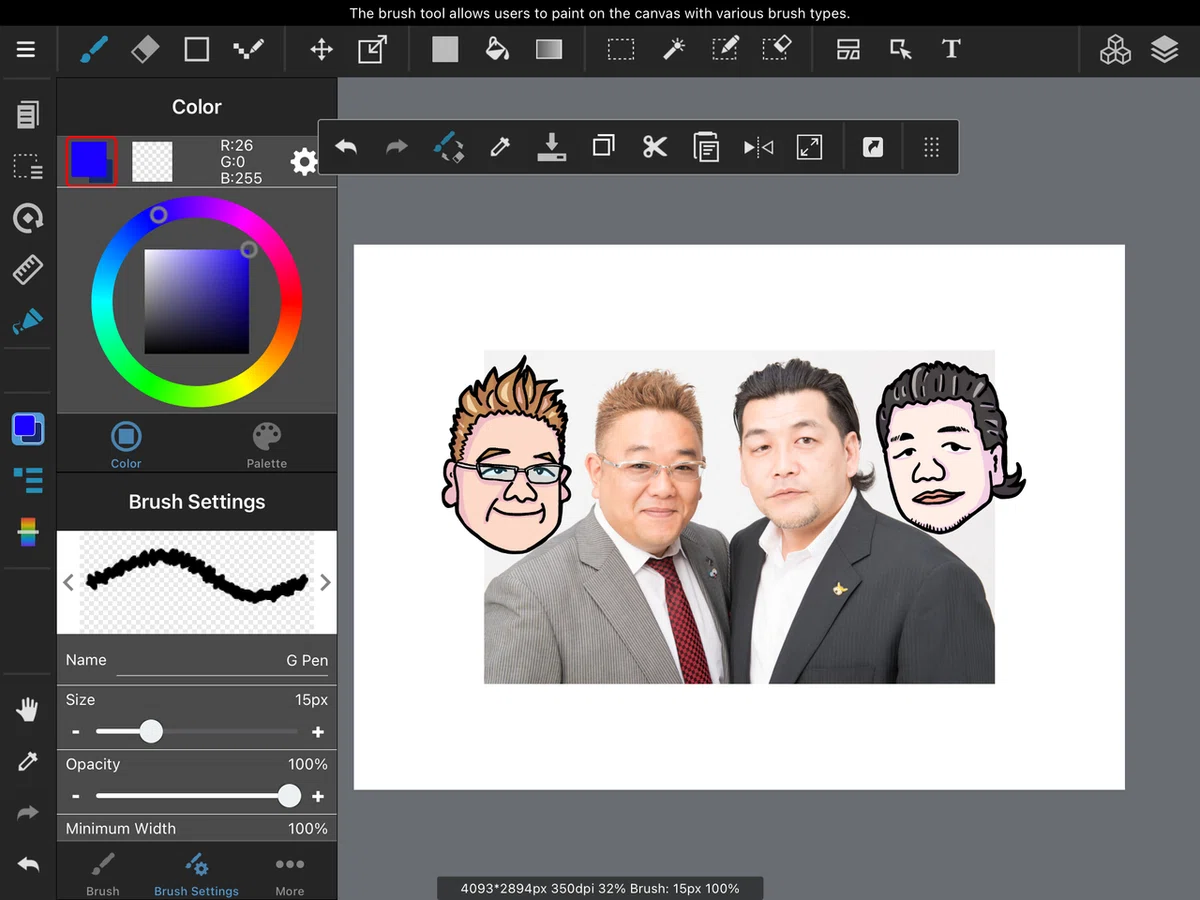Click the floating bar grid handle
Viewport: 1200px width, 900px height.
pos(931,148)
